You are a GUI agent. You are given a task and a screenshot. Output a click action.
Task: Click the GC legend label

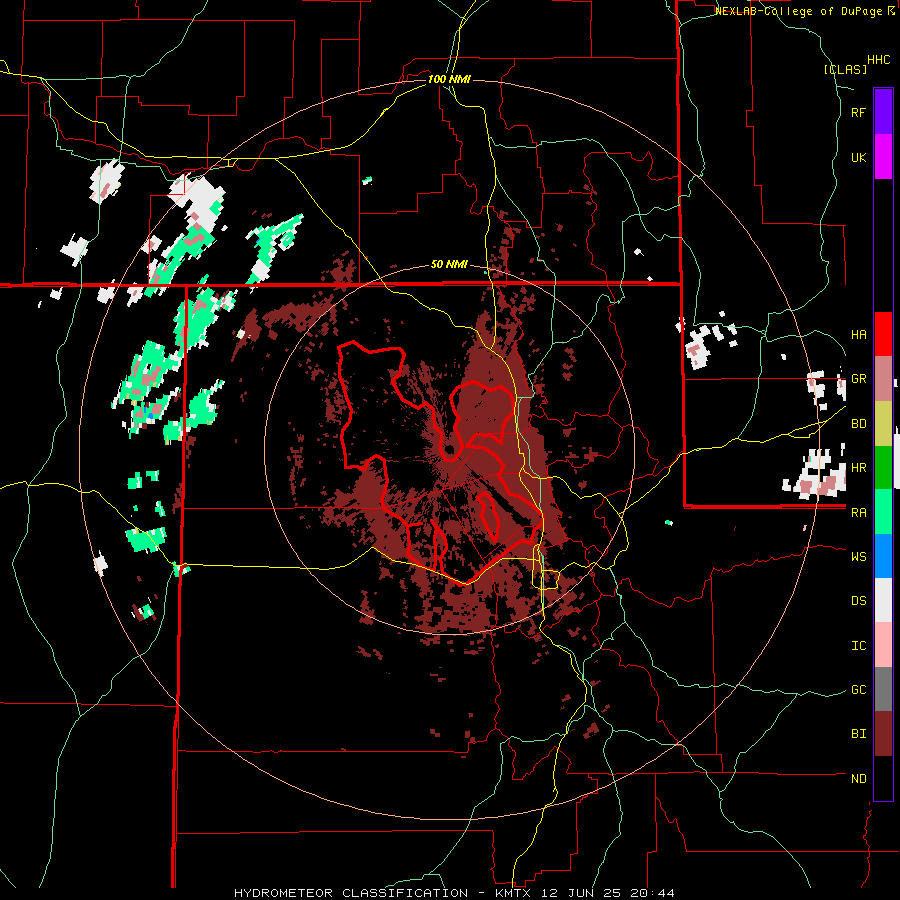[859, 689]
